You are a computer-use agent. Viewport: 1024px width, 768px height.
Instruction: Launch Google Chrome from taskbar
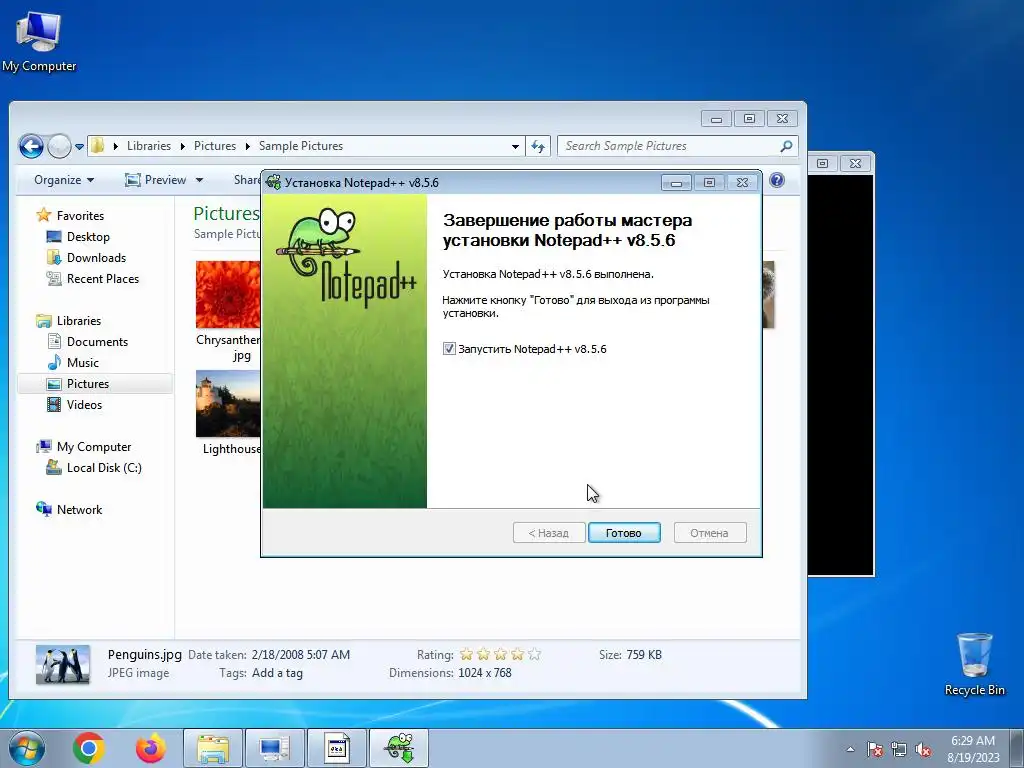pyautogui.click(x=89, y=748)
